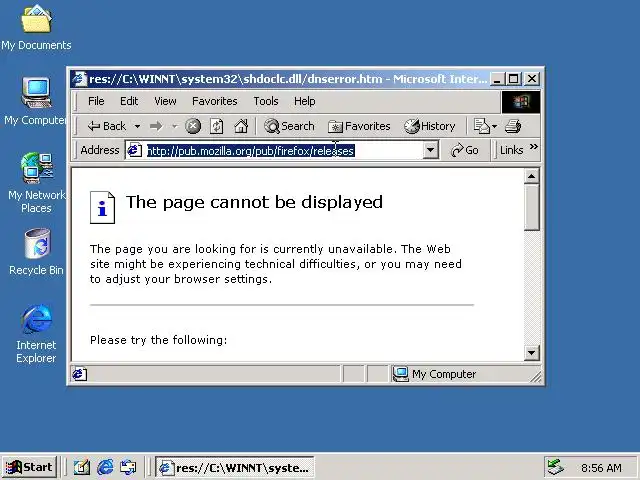640x480 pixels.
Task: Click Show Desktop quick launch icon
Action: (x=81, y=467)
